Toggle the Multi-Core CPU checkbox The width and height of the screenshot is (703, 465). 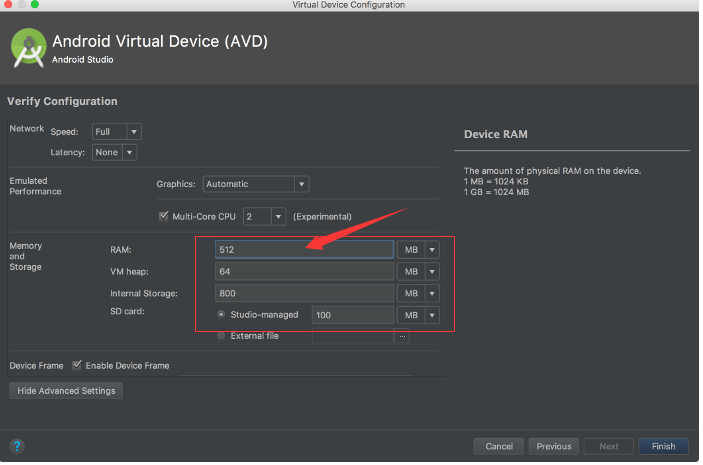(x=164, y=216)
